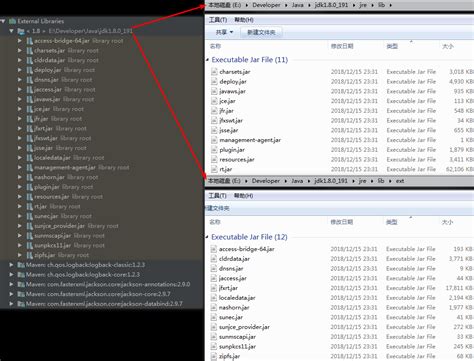
Task: Sort ext window by 类型 column
Action: pyautogui.click(x=392, y=222)
